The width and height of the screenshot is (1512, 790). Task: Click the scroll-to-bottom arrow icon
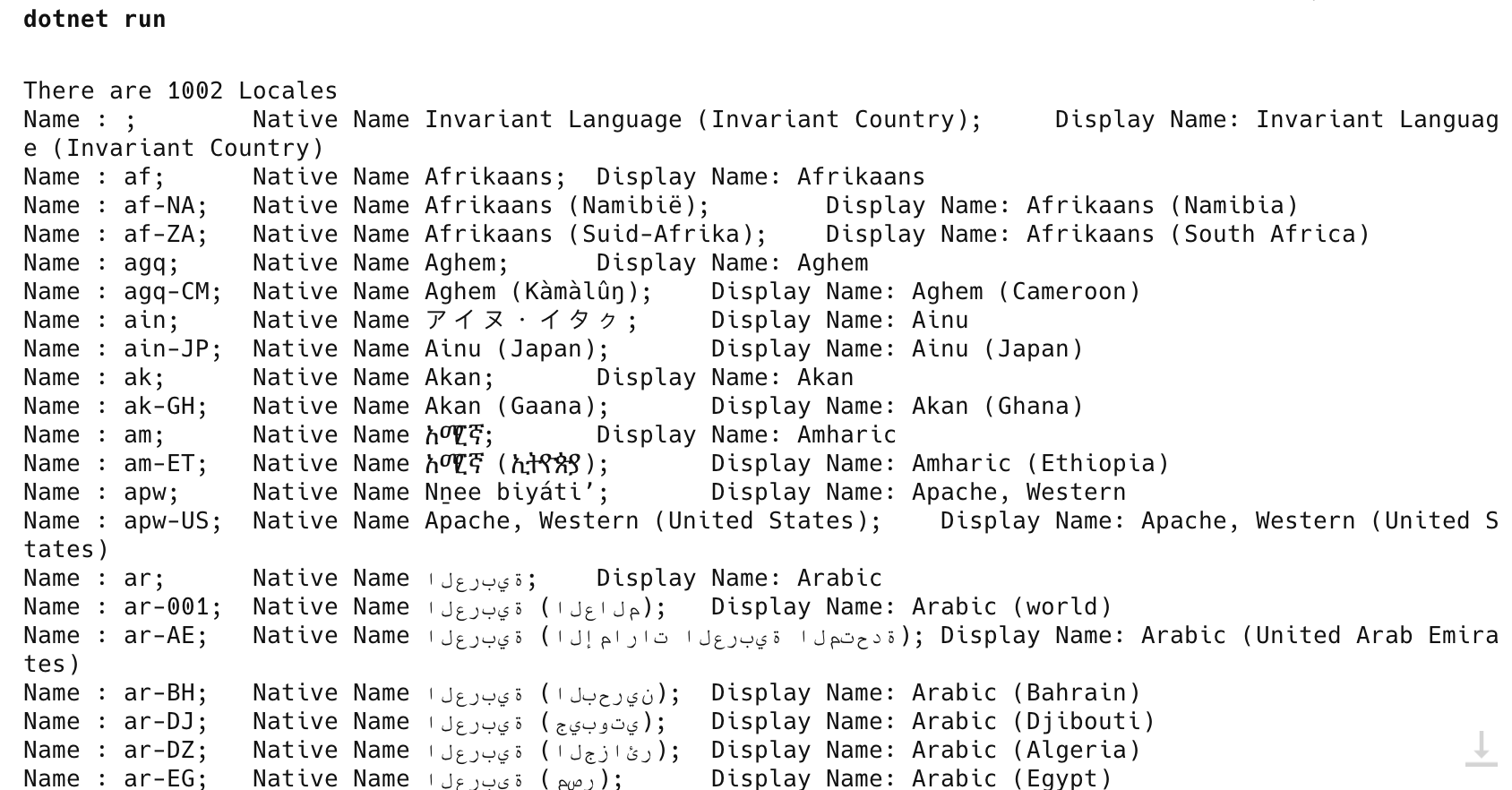click(x=1481, y=748)
